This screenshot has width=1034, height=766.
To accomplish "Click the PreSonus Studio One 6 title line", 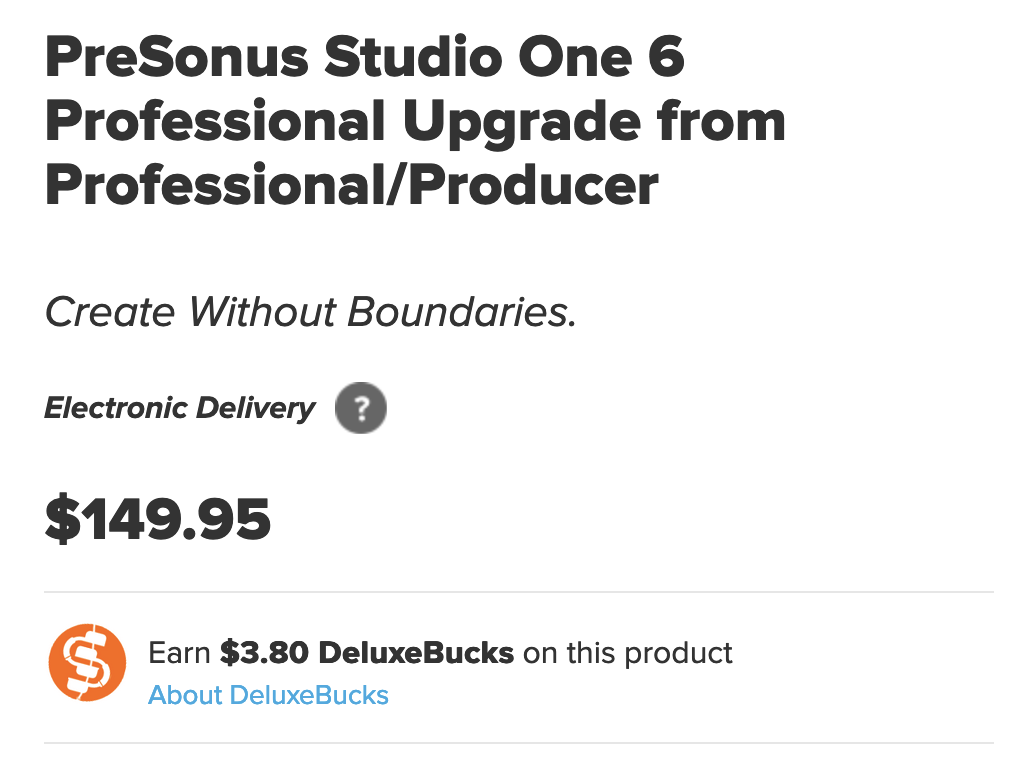I will click(x=365, y=58).
